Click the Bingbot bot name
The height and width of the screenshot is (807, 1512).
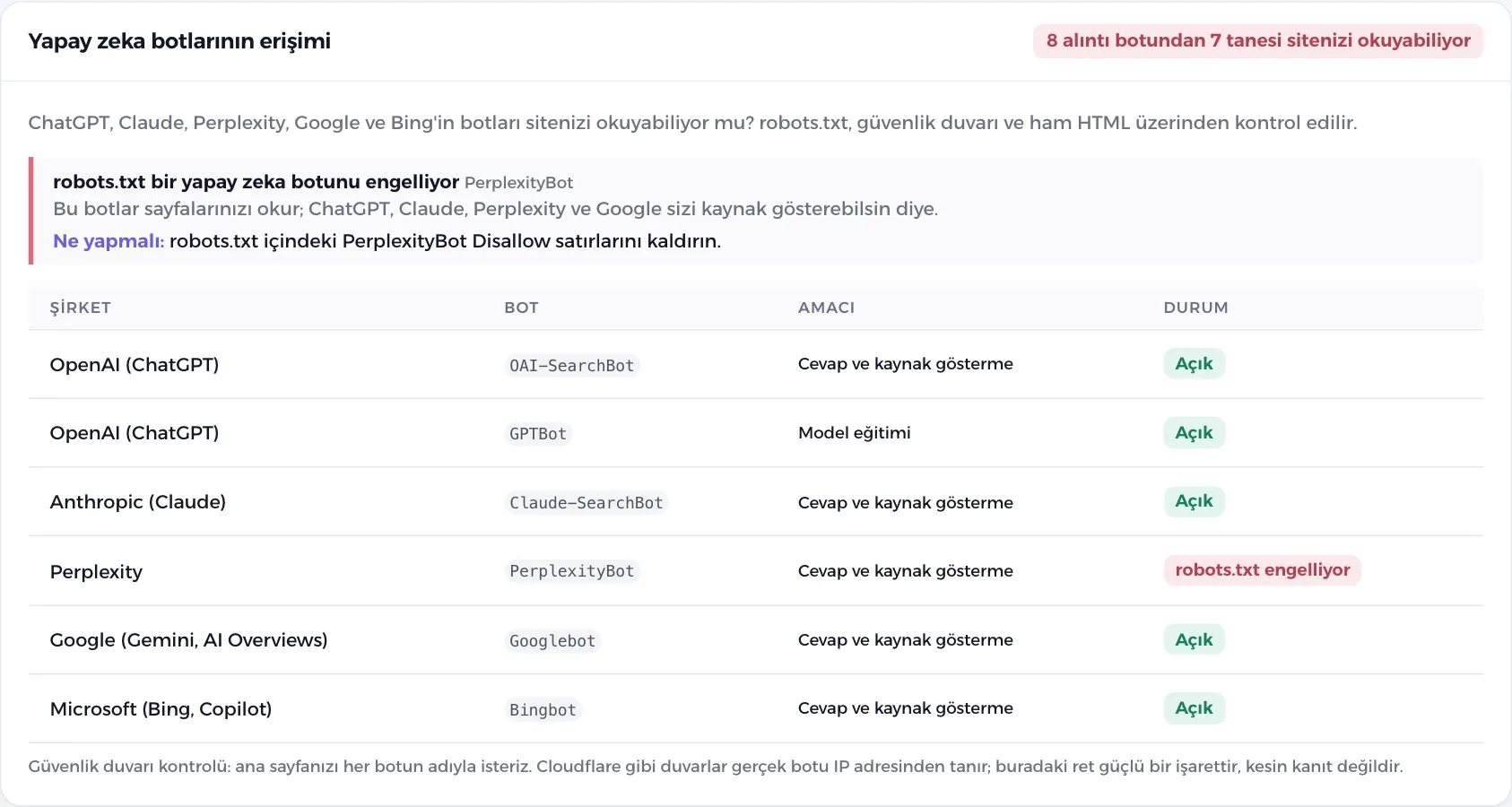pyautogui.click(x=543, y=710)
